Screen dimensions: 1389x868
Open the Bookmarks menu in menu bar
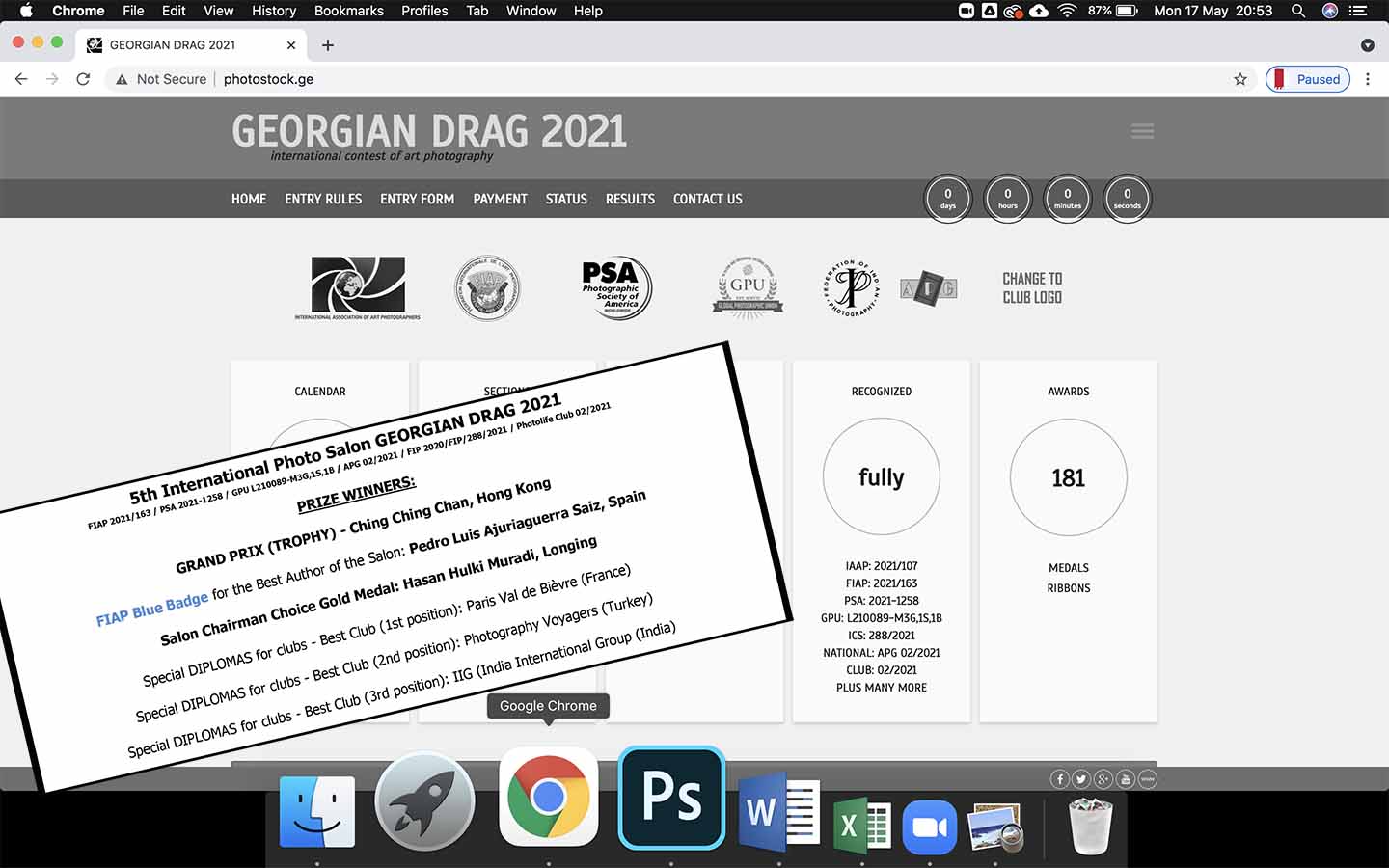click(x=348, y=11)
